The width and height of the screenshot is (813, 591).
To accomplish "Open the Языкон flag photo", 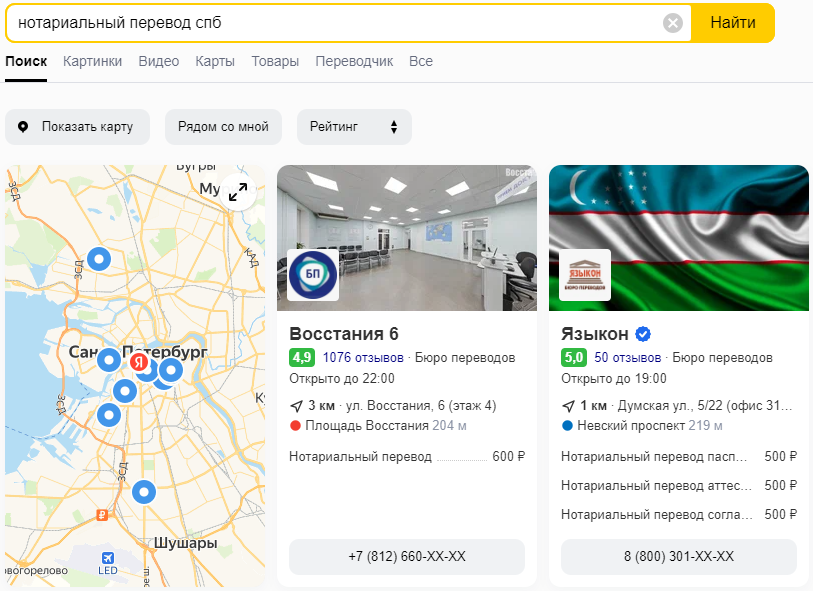I will click(679, 238).
